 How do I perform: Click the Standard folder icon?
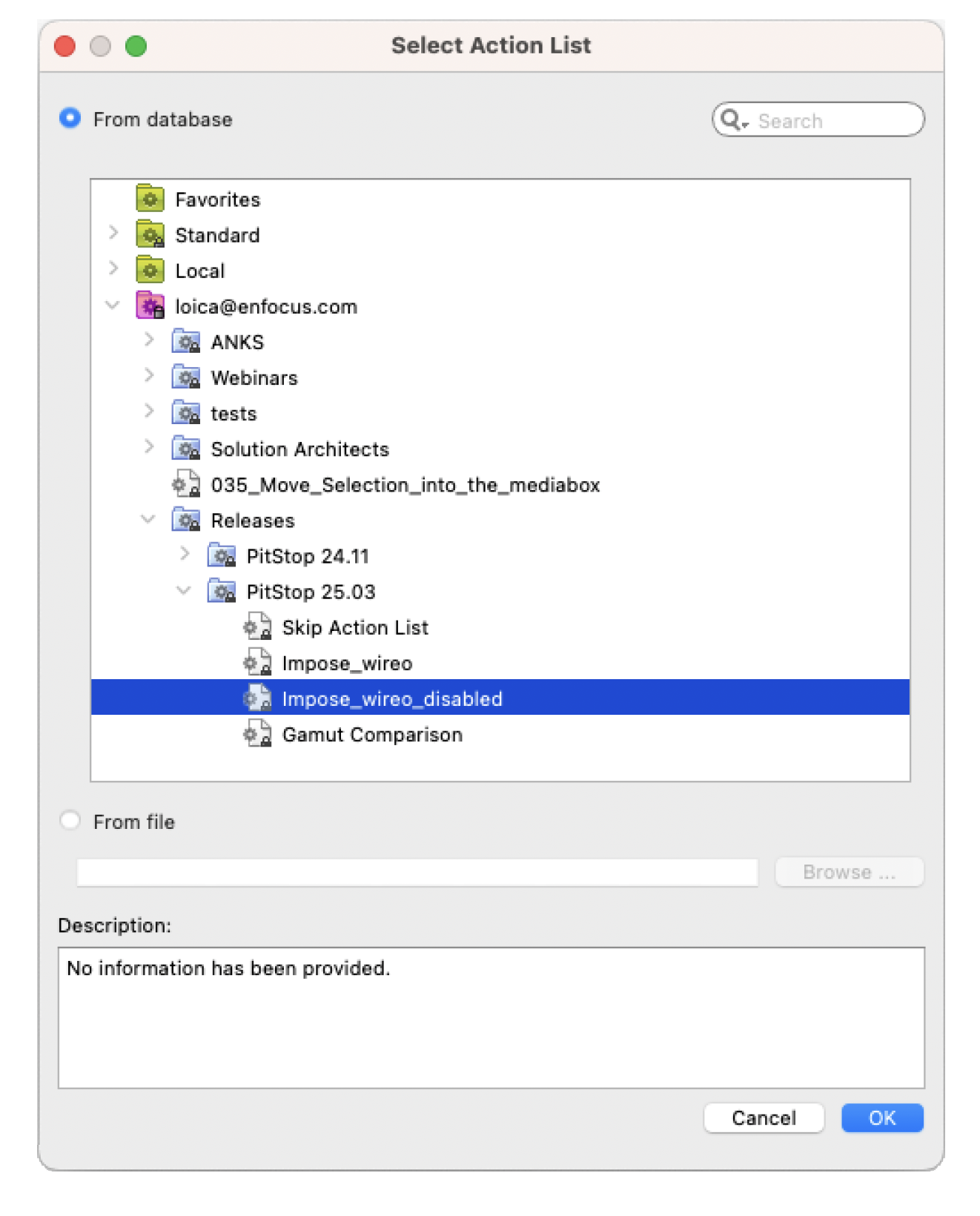pos(150,234)
